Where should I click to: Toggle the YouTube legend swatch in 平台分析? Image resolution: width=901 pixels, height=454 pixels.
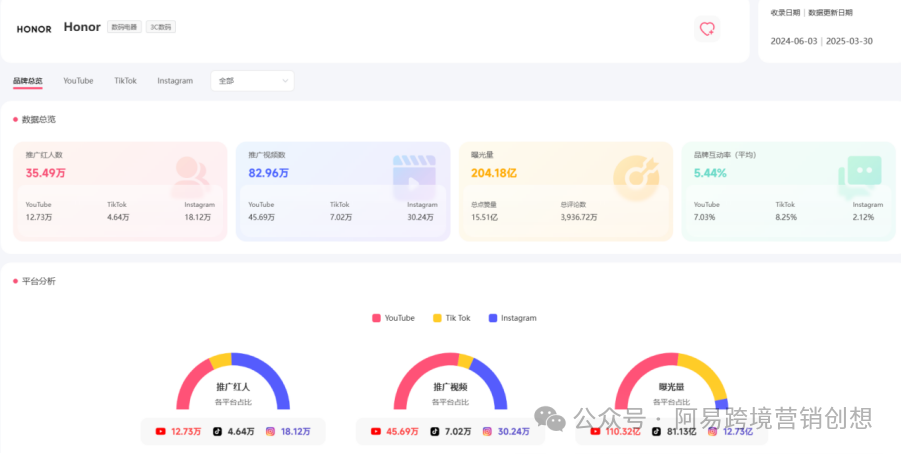376,318
